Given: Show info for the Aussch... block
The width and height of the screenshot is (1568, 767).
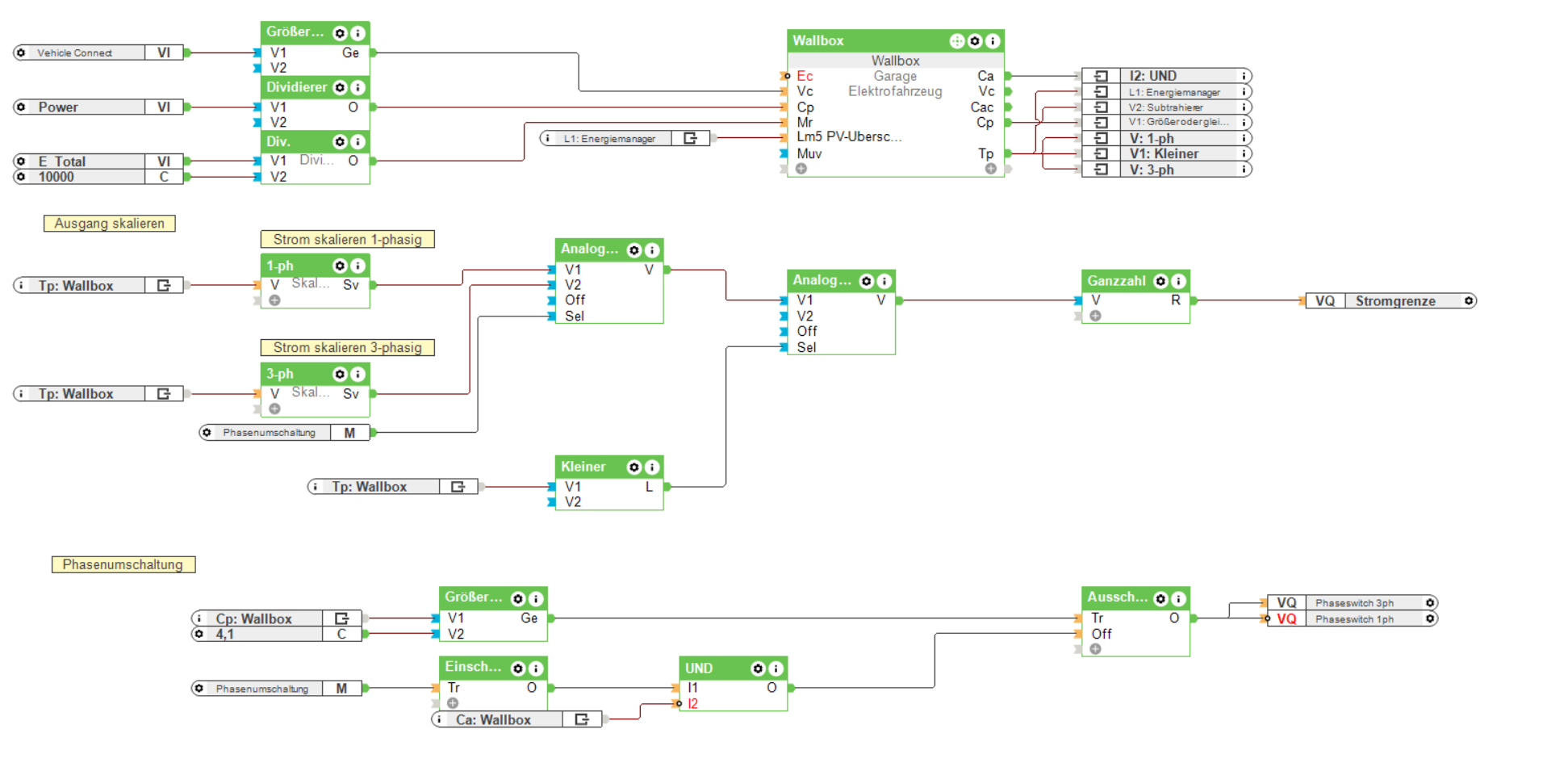Looking at the screenshot, I should point(1178,598).
